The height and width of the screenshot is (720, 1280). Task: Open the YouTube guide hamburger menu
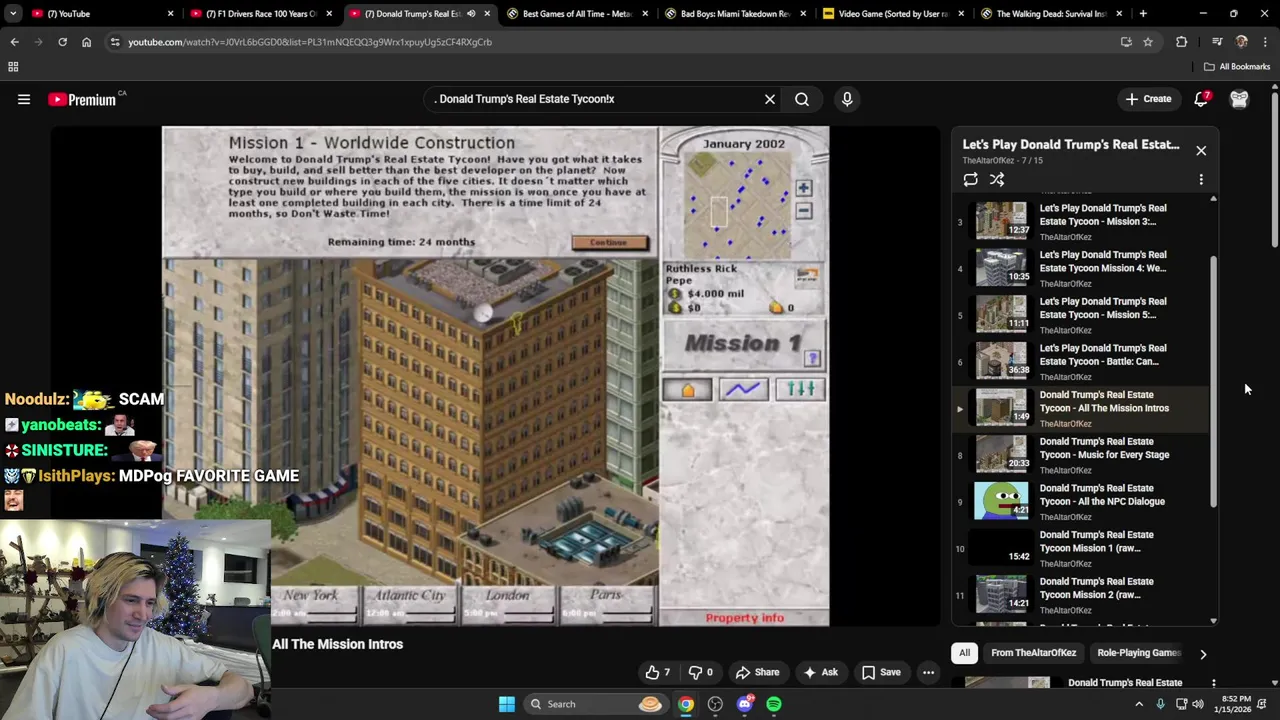click(x=24, y=99)
